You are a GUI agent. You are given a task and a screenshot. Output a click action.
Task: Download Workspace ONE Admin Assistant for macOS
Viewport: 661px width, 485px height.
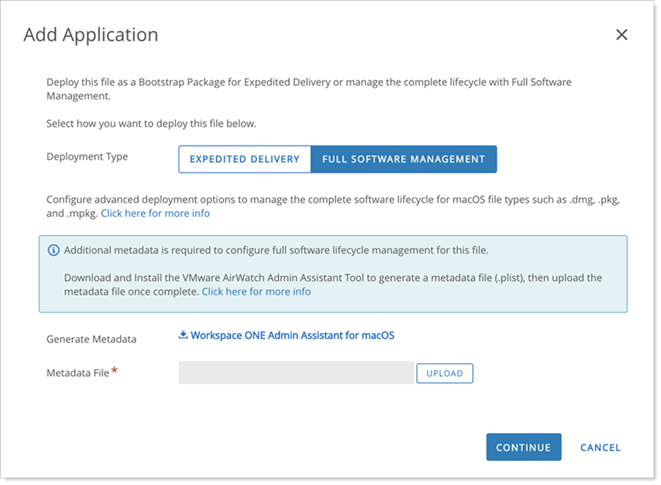(x=292, y=335)
